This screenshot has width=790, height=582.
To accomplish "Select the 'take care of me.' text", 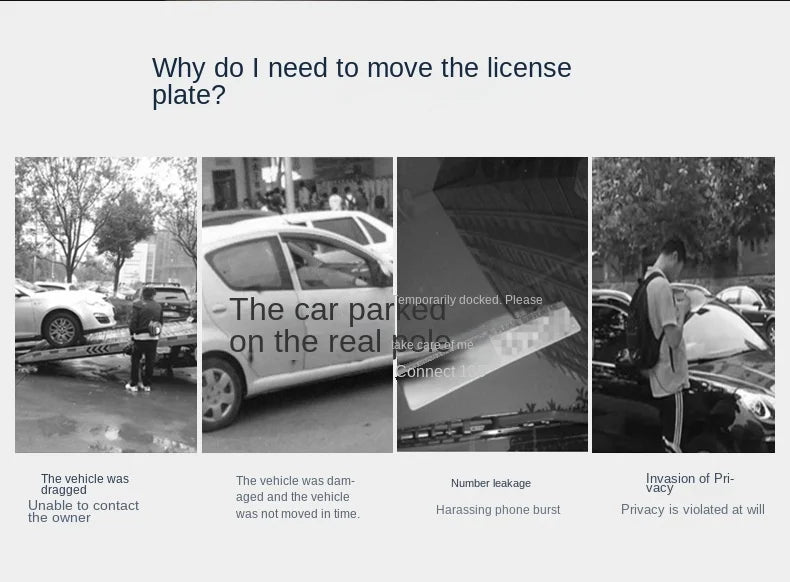I will point(434,345).
